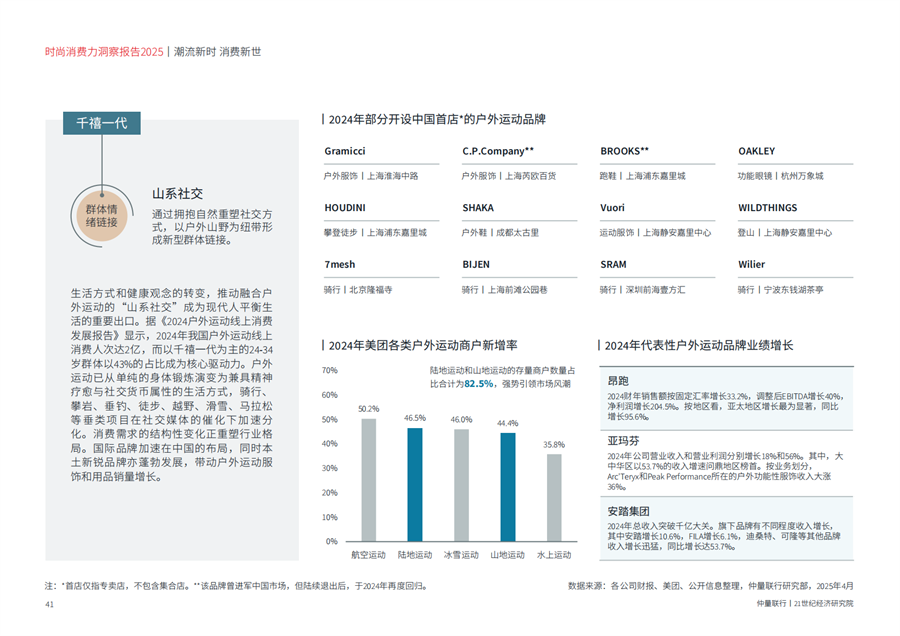This screenshot has width=900, height=636.
Task: Click the "70%" y-axis tick label
Action: pos(330,371)
